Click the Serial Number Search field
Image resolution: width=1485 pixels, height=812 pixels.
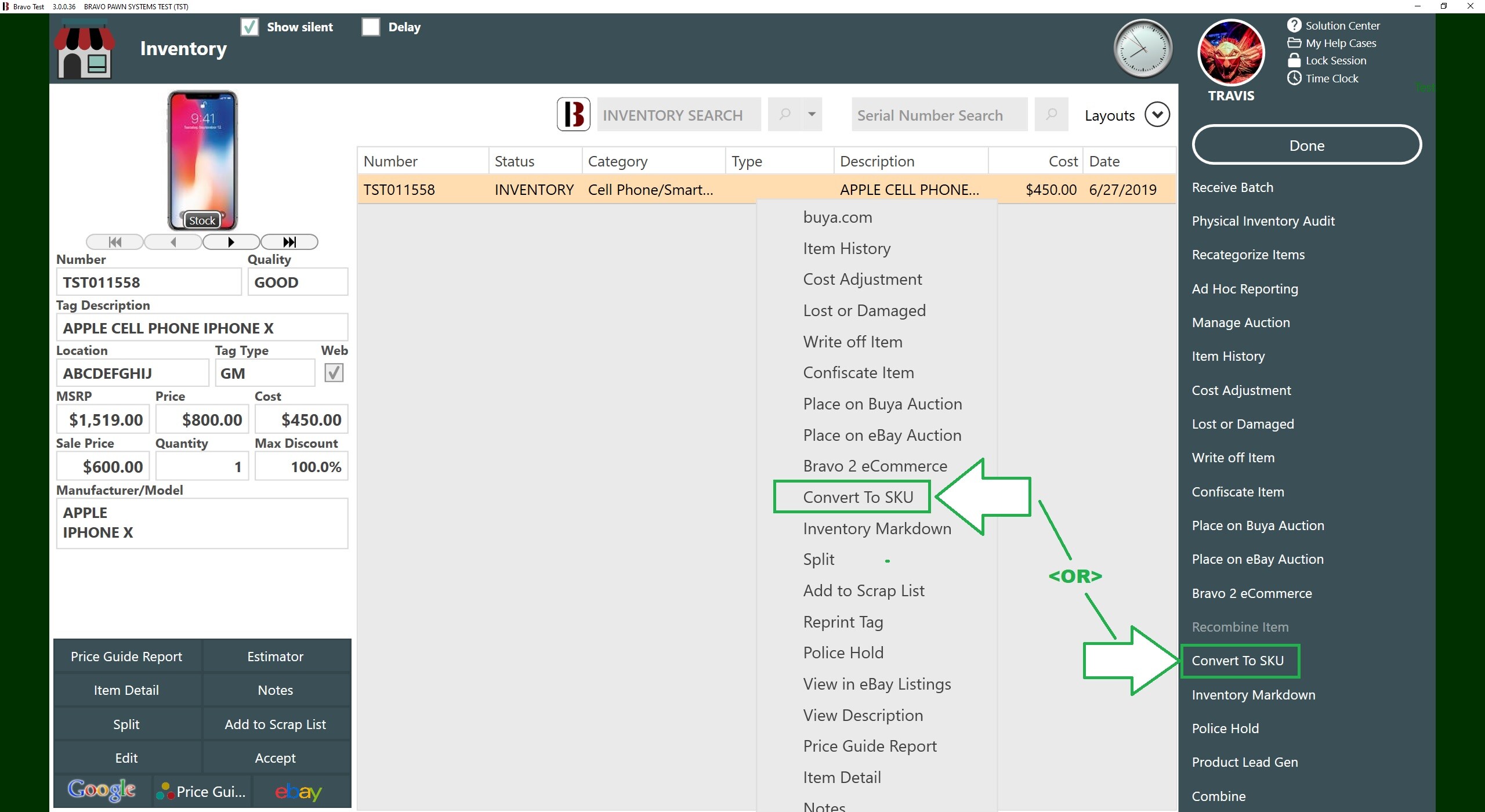[x=939, y=114]
